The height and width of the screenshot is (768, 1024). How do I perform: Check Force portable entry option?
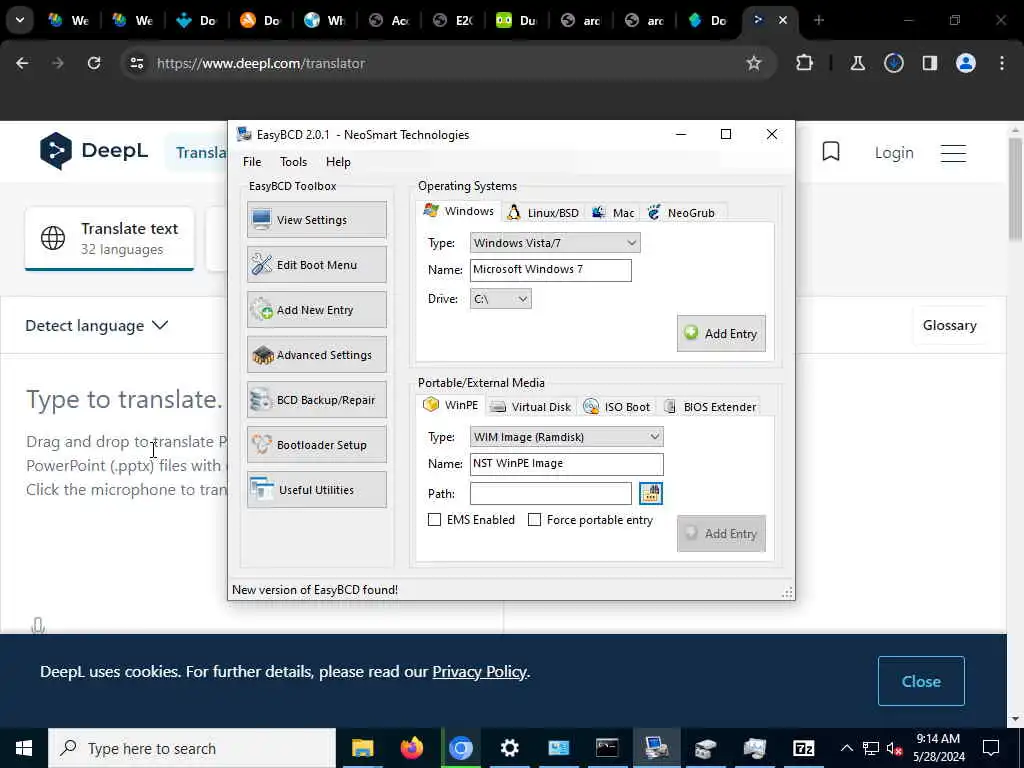[534, 520]
